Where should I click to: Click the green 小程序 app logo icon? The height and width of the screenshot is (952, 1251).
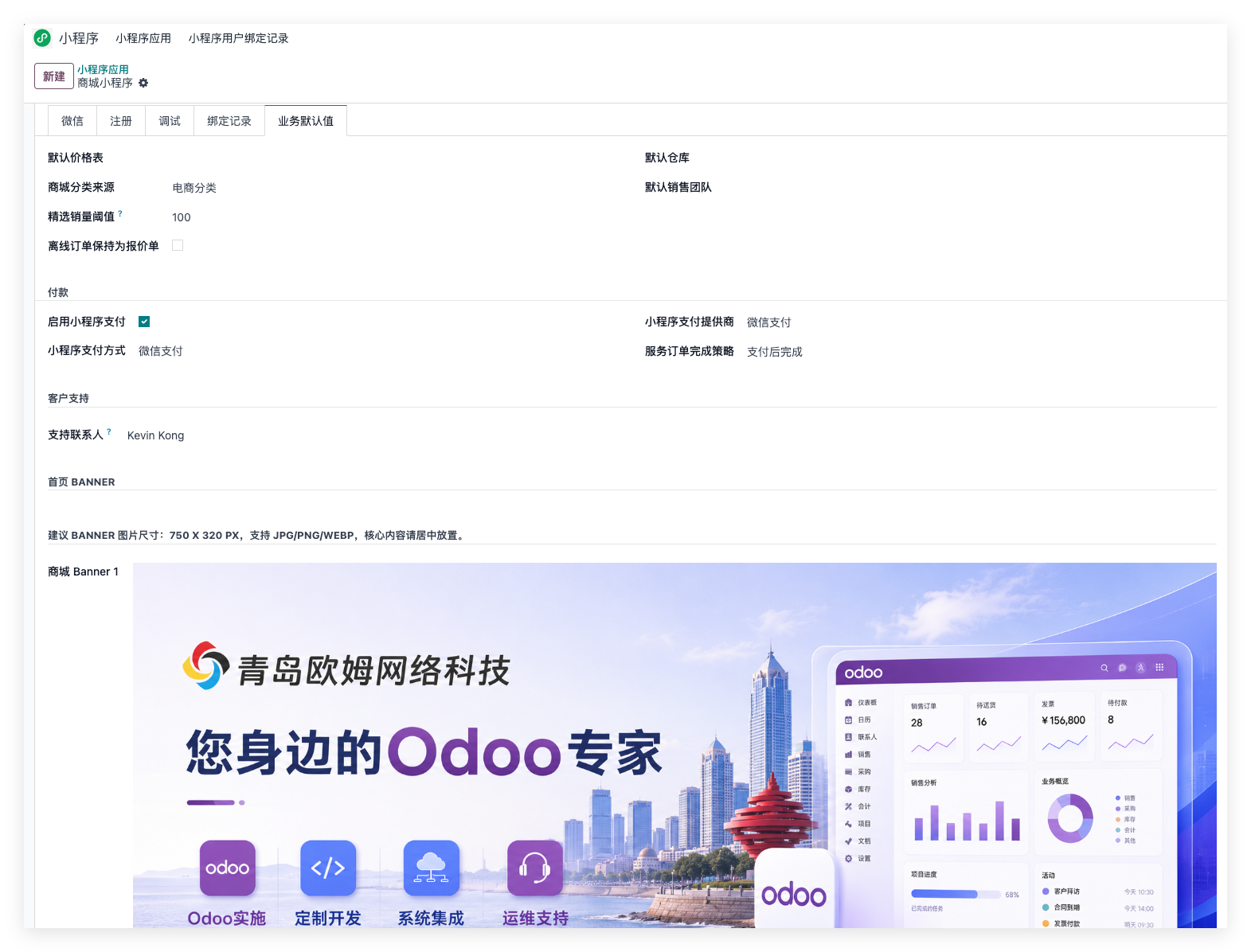[42, 37]
